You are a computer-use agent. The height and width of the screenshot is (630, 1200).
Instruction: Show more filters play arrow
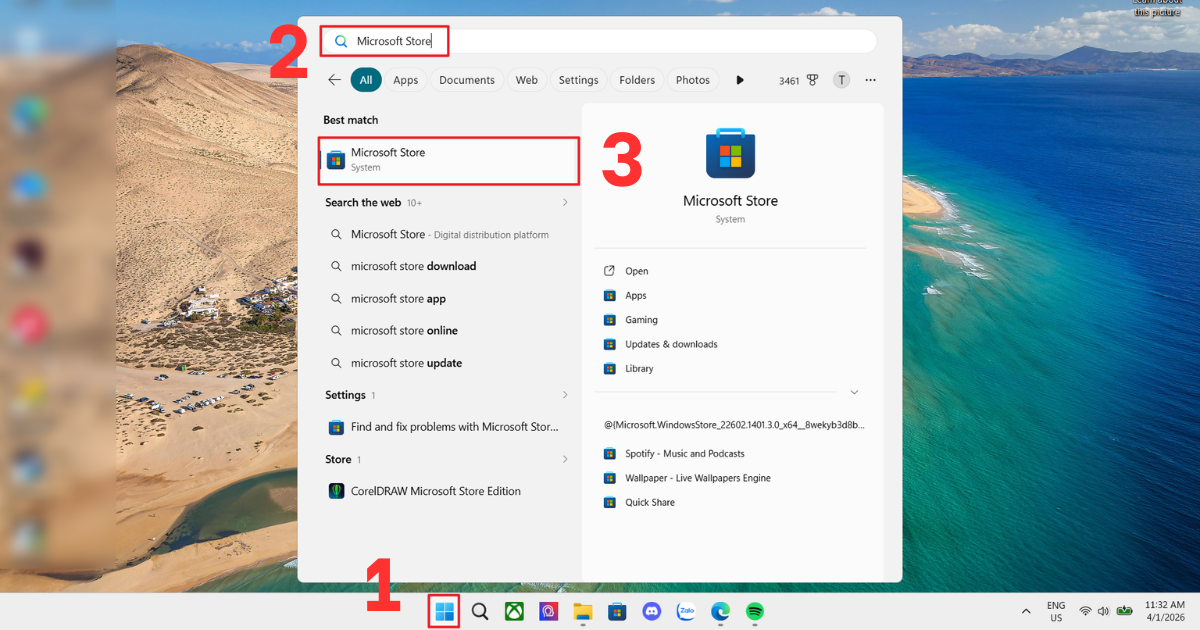pyautogui.click(x=740, y=80)
